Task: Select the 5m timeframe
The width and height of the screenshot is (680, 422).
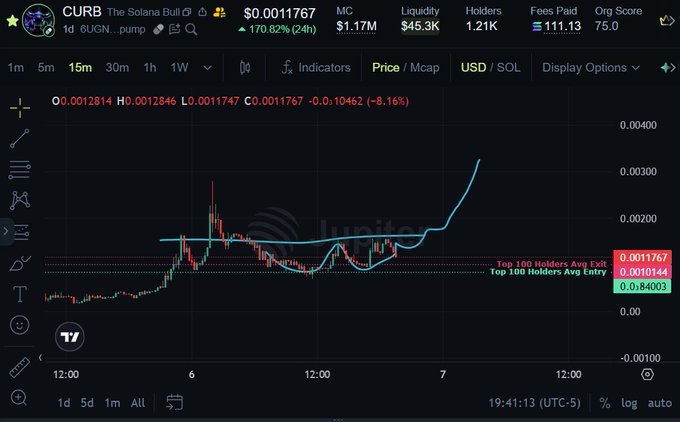Action: coord(46,68)
